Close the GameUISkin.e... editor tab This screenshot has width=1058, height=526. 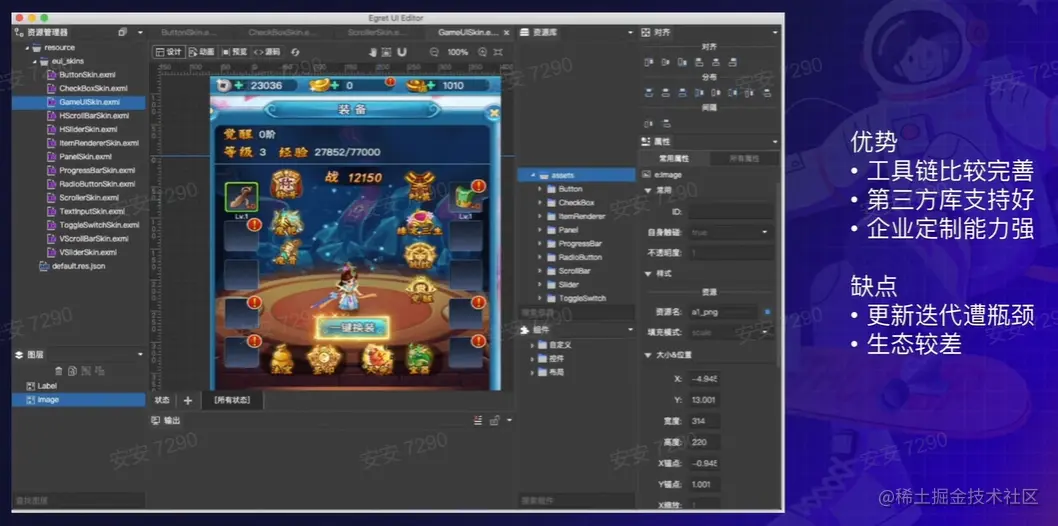505,32
